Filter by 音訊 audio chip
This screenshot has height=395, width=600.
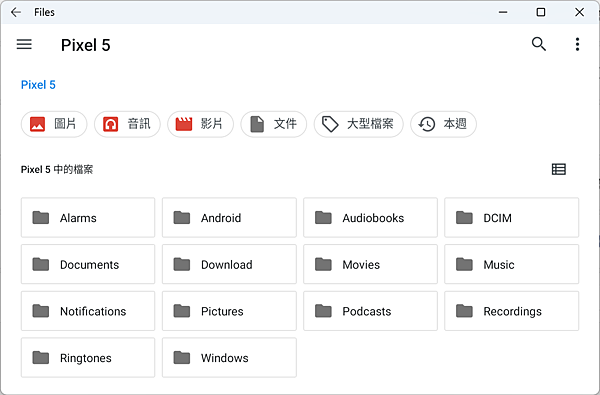(x=127, y=124)
